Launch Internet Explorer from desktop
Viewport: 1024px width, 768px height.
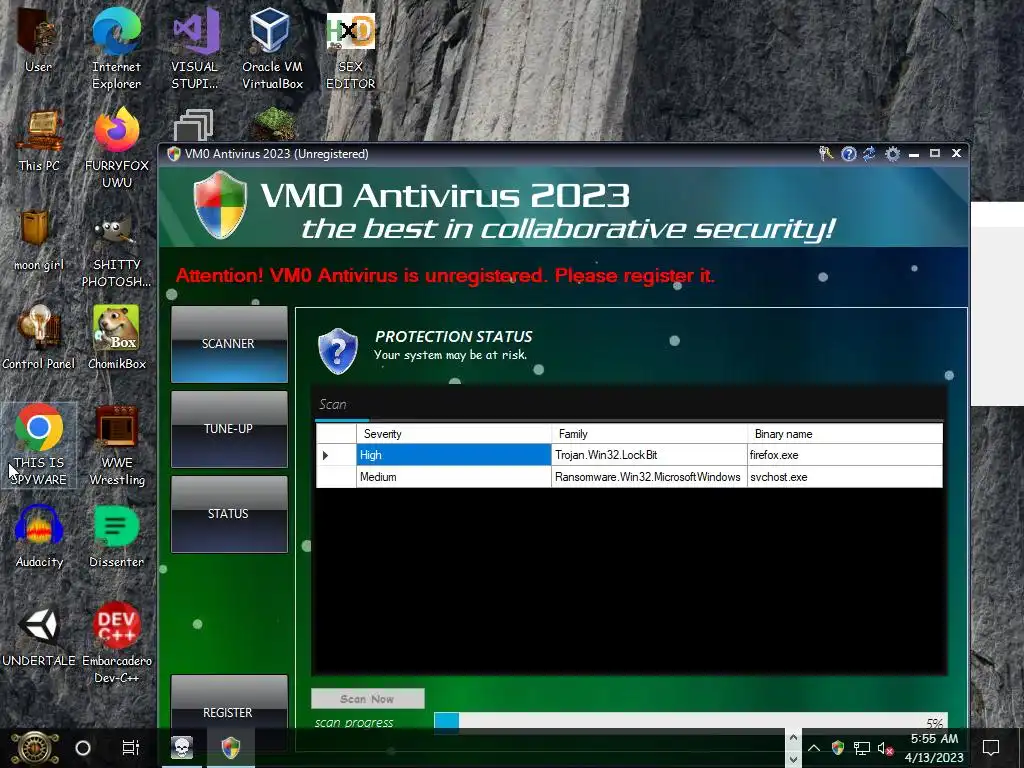[116, 47]
